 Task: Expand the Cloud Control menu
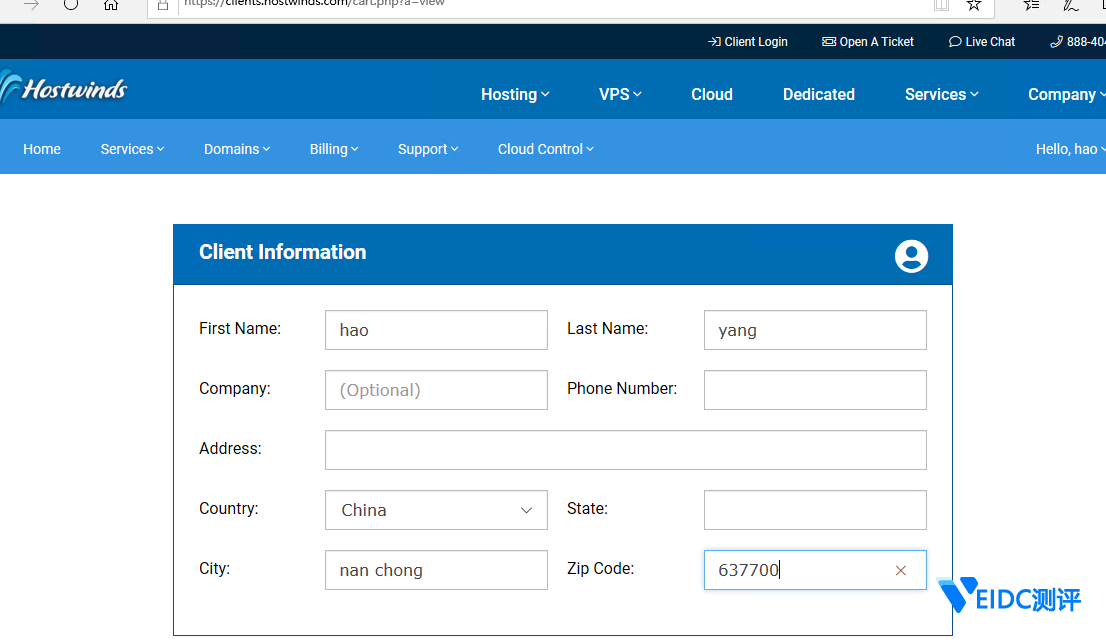tap(545, 149)
